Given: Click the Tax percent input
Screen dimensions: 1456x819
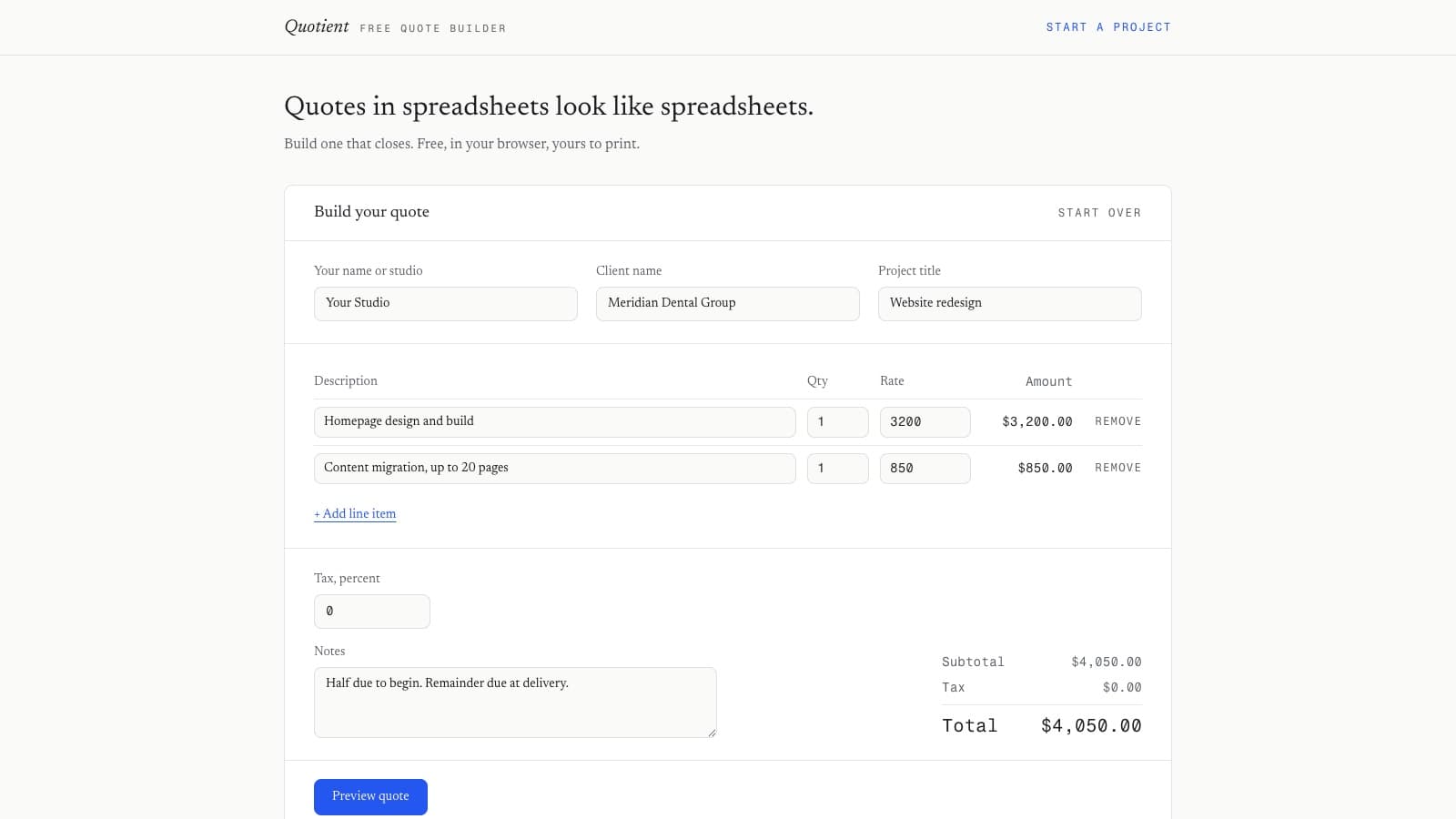Looking at the screenshot, I should 372,612.
